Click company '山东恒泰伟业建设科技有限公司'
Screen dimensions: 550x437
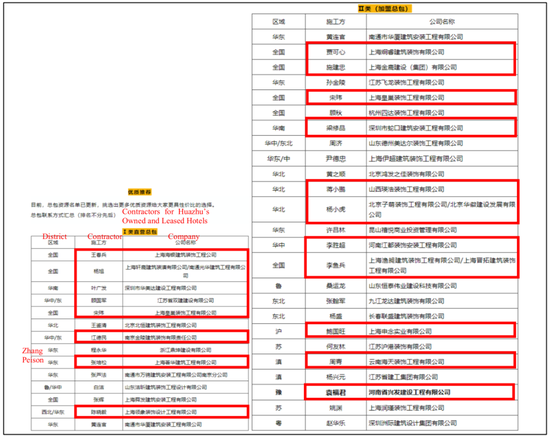click(413, 286)
